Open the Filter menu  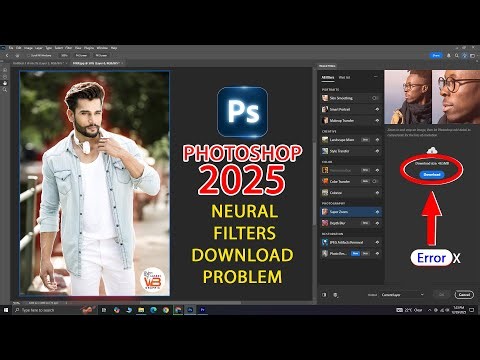(69, 48)
